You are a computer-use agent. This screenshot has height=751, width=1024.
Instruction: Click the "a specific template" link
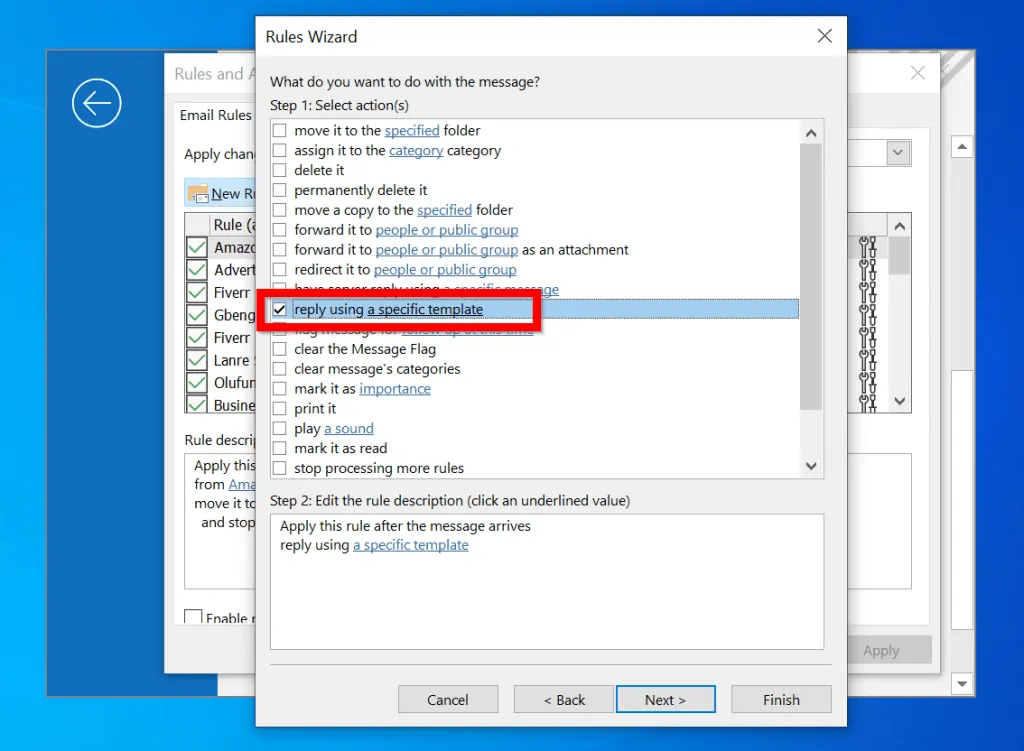[411, 545]
